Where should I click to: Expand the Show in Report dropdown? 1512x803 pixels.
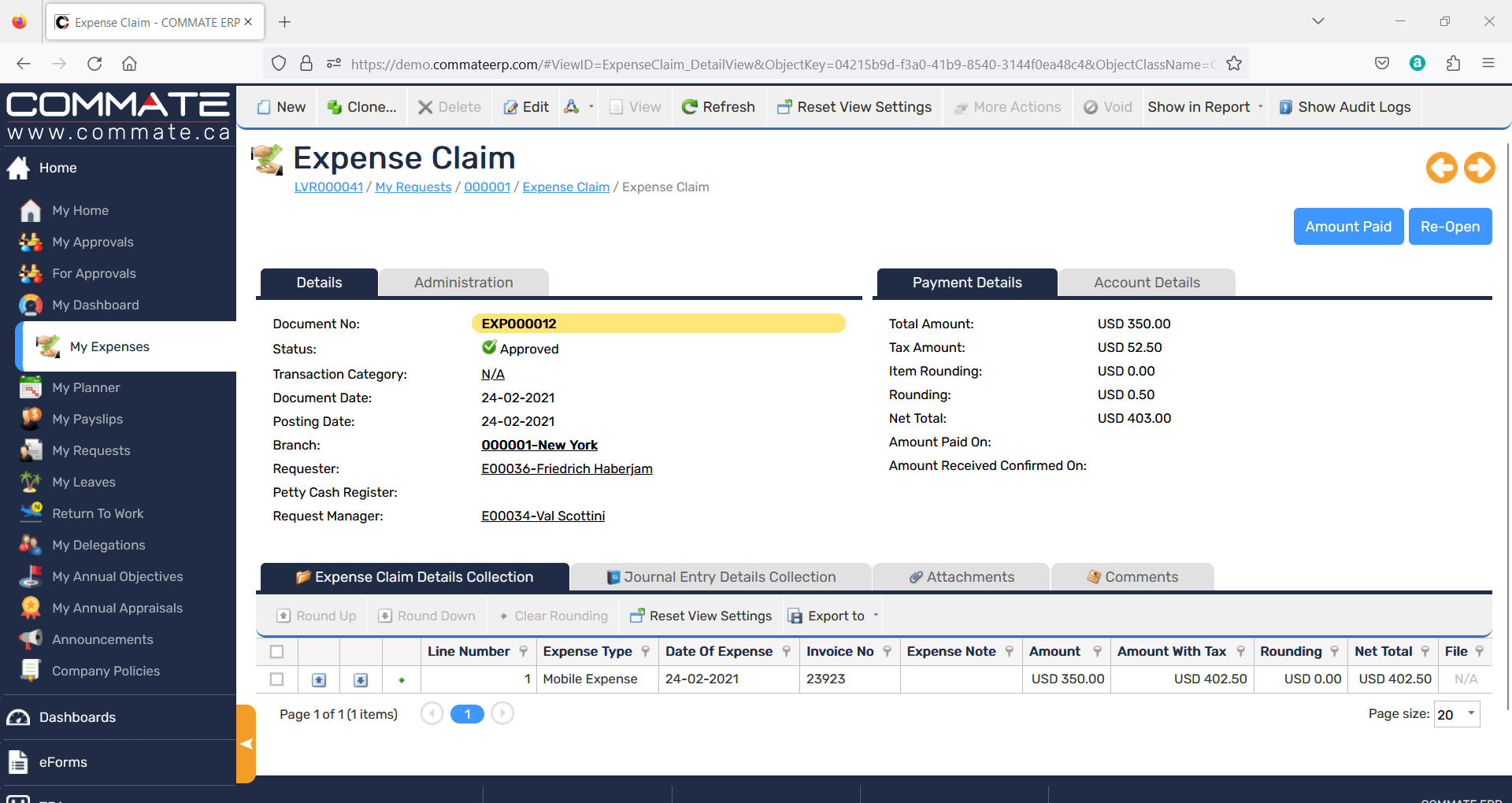click(1261, 106)
